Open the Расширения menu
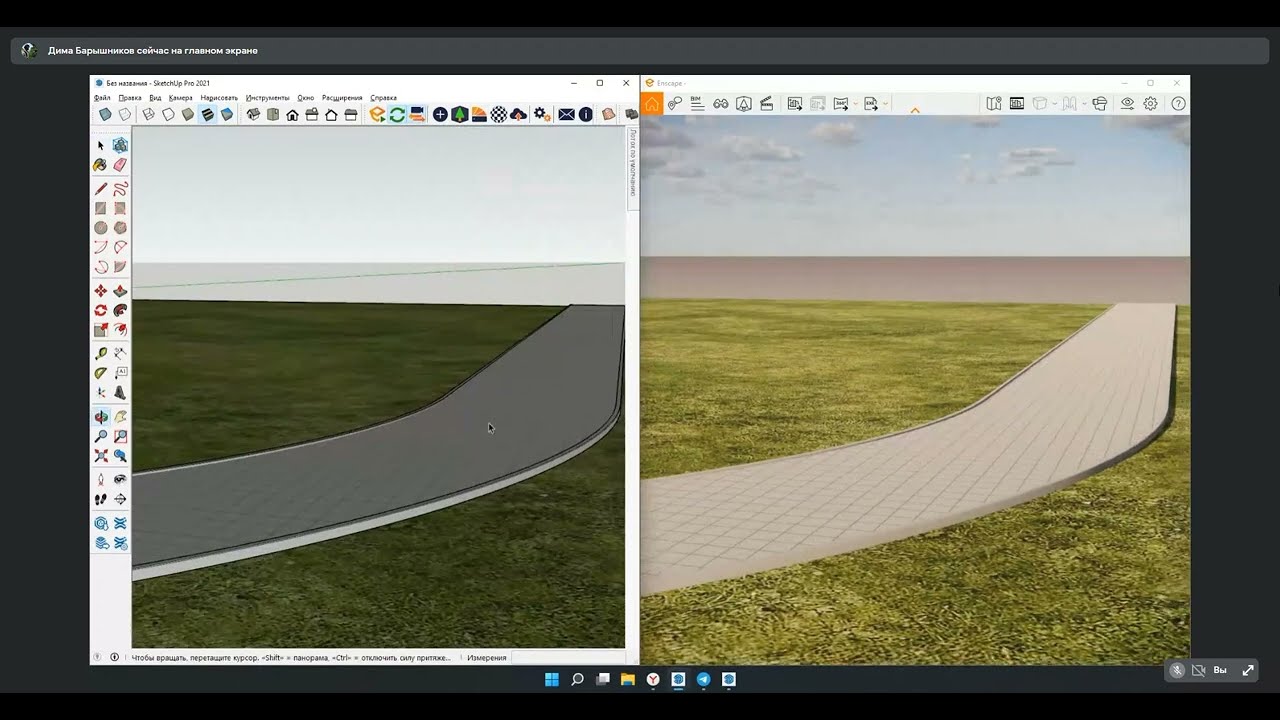 [342, 98]
